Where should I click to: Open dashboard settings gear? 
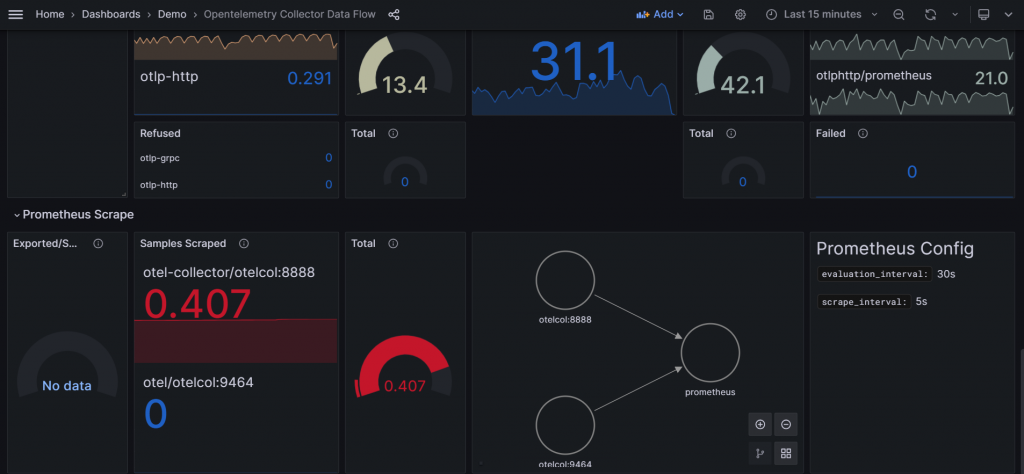click(740, 14)
